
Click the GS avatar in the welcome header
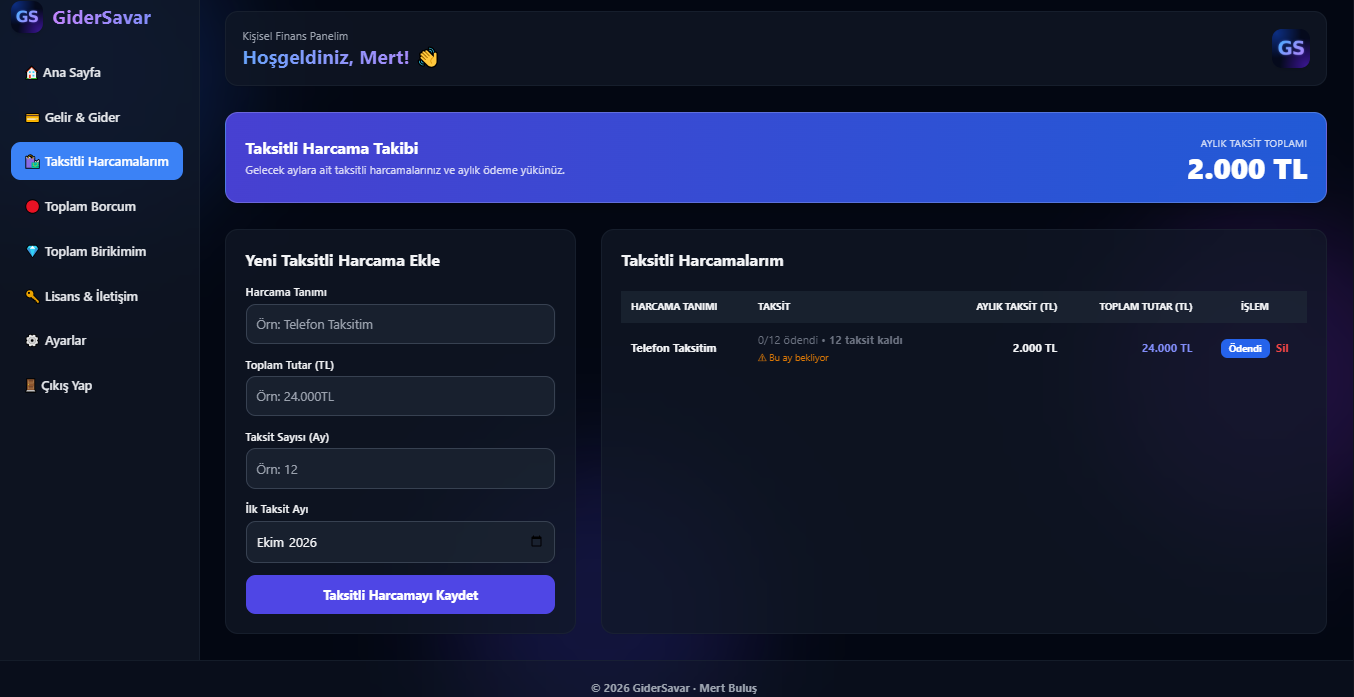click(x=1291, y=48)
